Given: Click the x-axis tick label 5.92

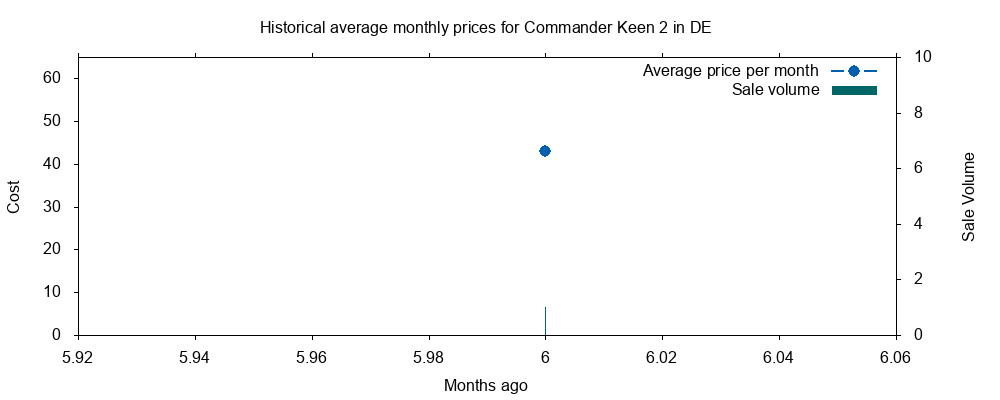Looking at the screenshot, I should 78,356.
